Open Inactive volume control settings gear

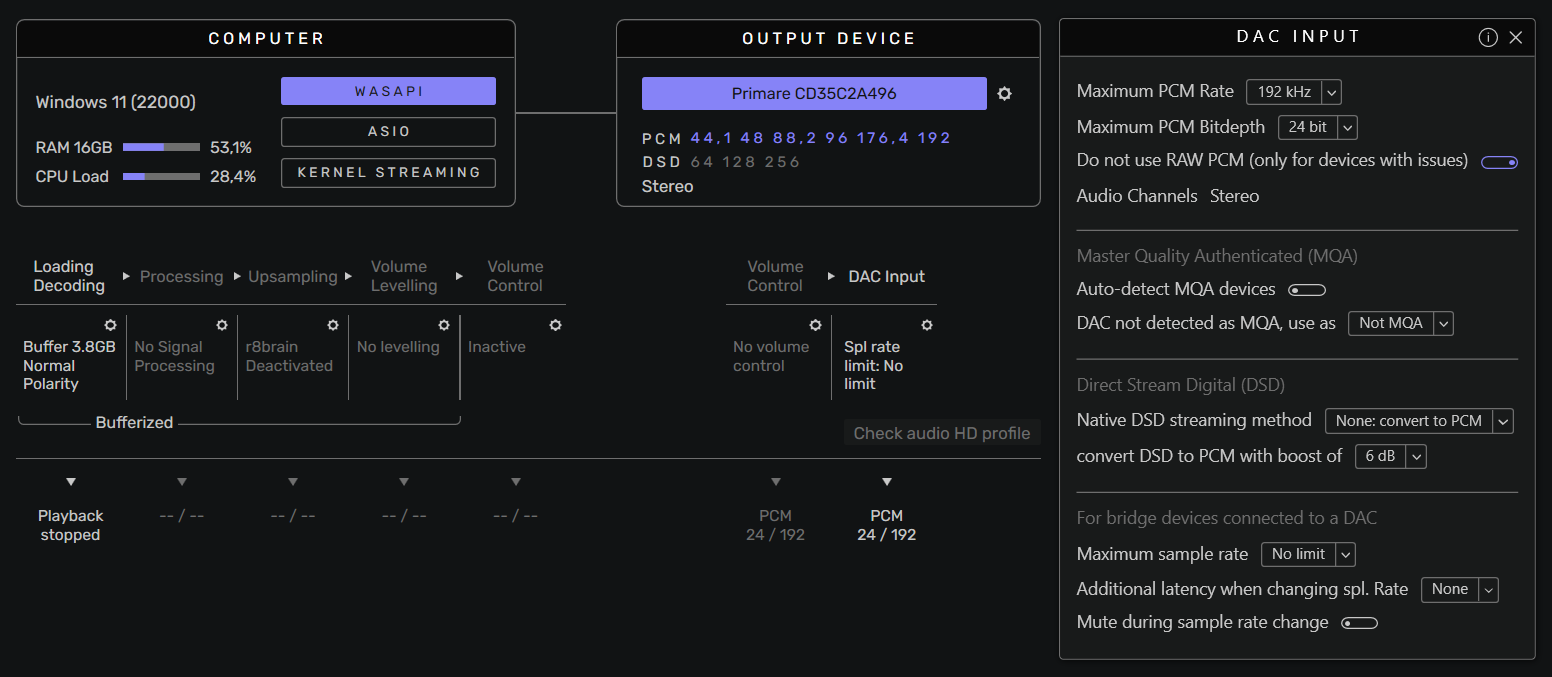(556, 325)
